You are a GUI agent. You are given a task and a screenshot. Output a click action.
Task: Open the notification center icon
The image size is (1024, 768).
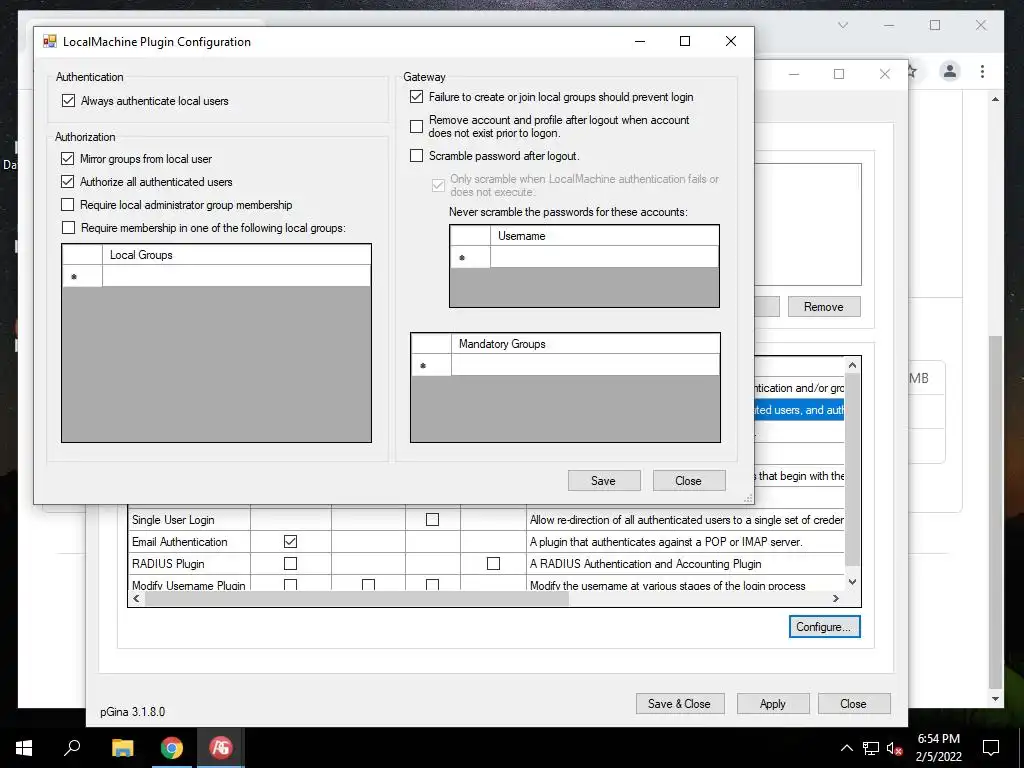pyautogui.click(x=991, y=748)
